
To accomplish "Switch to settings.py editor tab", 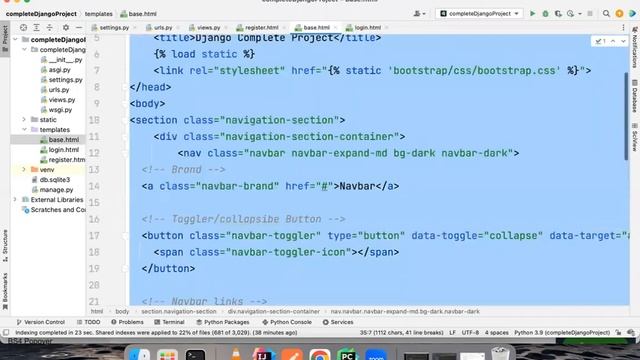I will coord(110,27).
